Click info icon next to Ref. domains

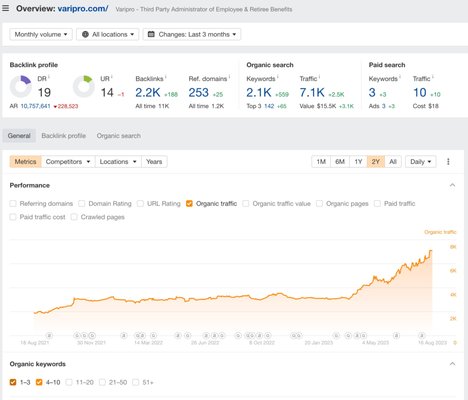[229, 77]
